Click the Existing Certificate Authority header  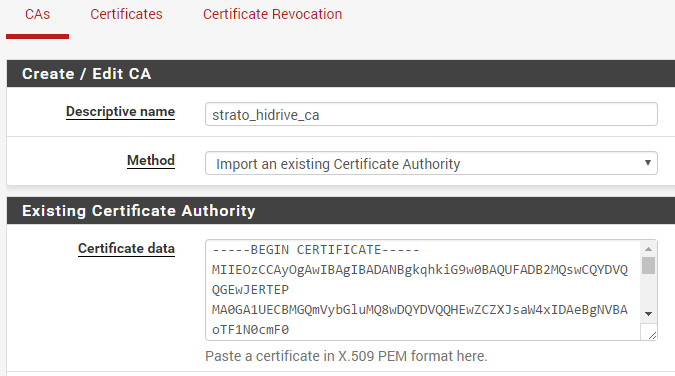341,211
